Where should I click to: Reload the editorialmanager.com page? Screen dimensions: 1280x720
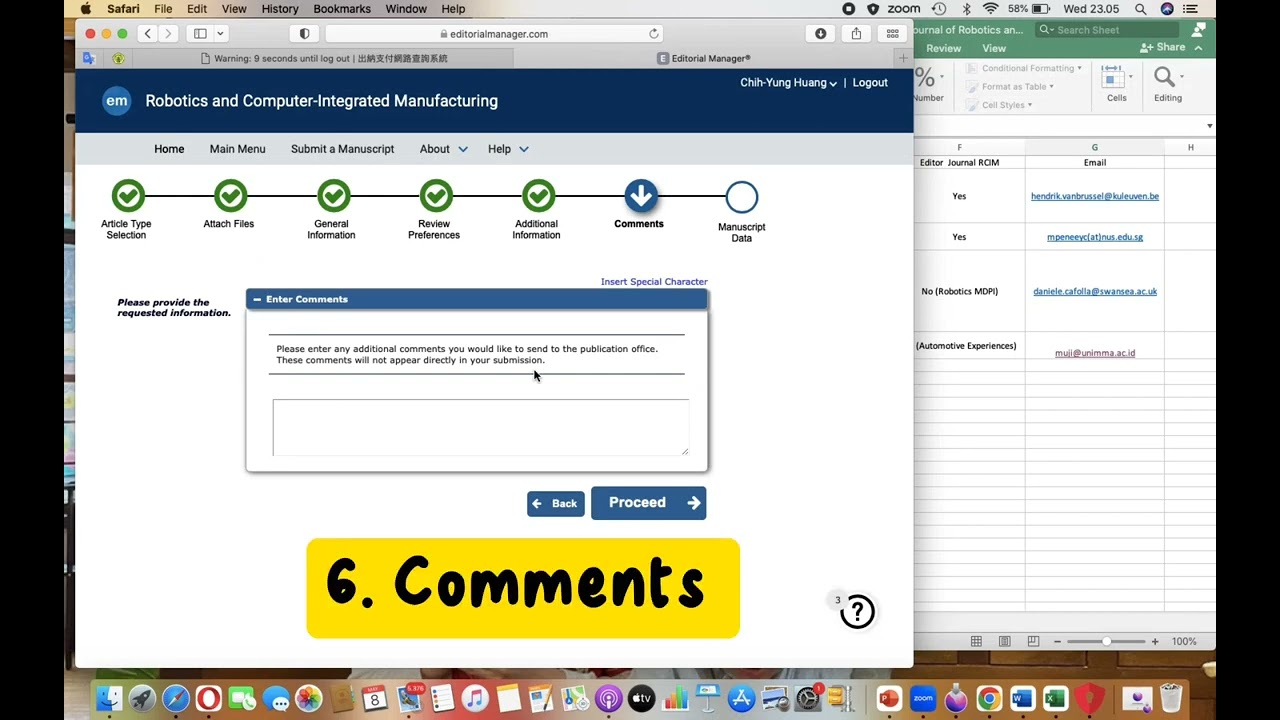coord(654,33)
